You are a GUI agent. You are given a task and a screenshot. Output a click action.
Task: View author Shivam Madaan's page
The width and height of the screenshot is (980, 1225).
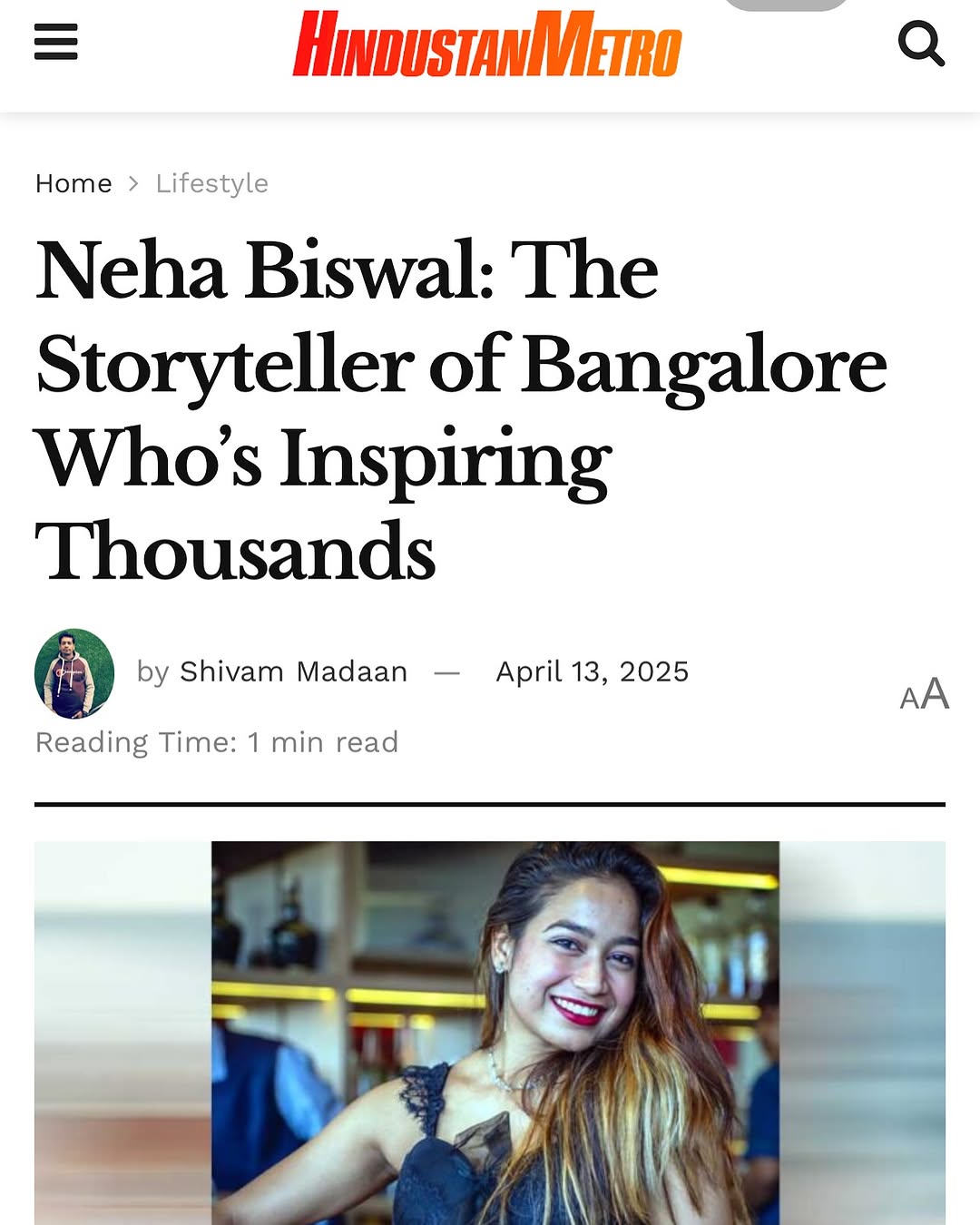point(293,671)
